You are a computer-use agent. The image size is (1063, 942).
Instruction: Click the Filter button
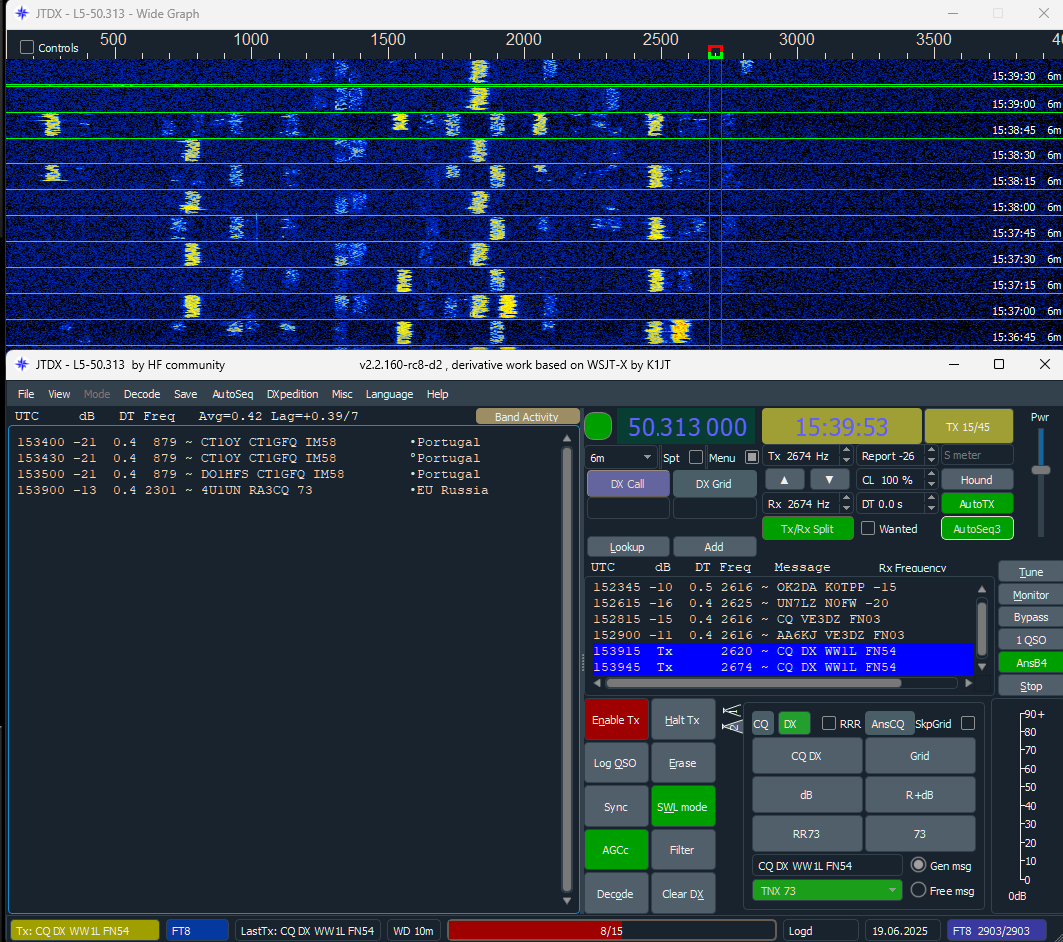[682, 850]
